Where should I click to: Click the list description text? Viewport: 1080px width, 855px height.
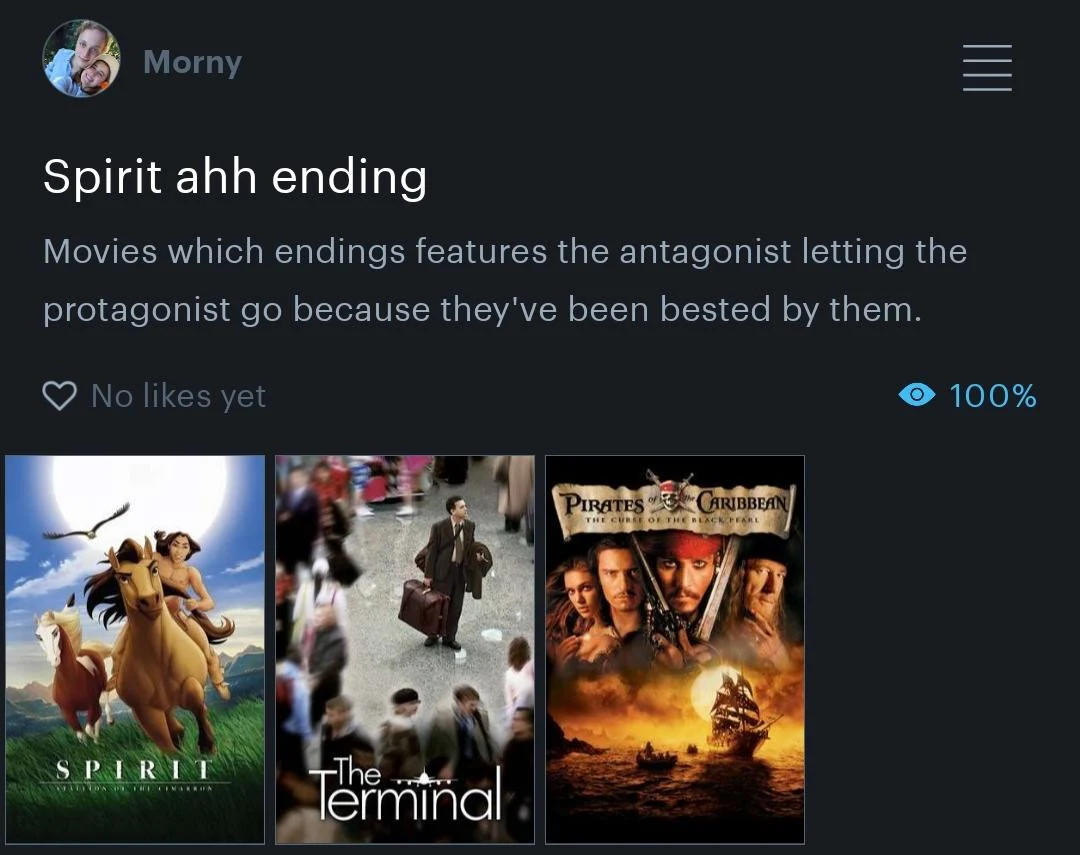coord(505,280)
